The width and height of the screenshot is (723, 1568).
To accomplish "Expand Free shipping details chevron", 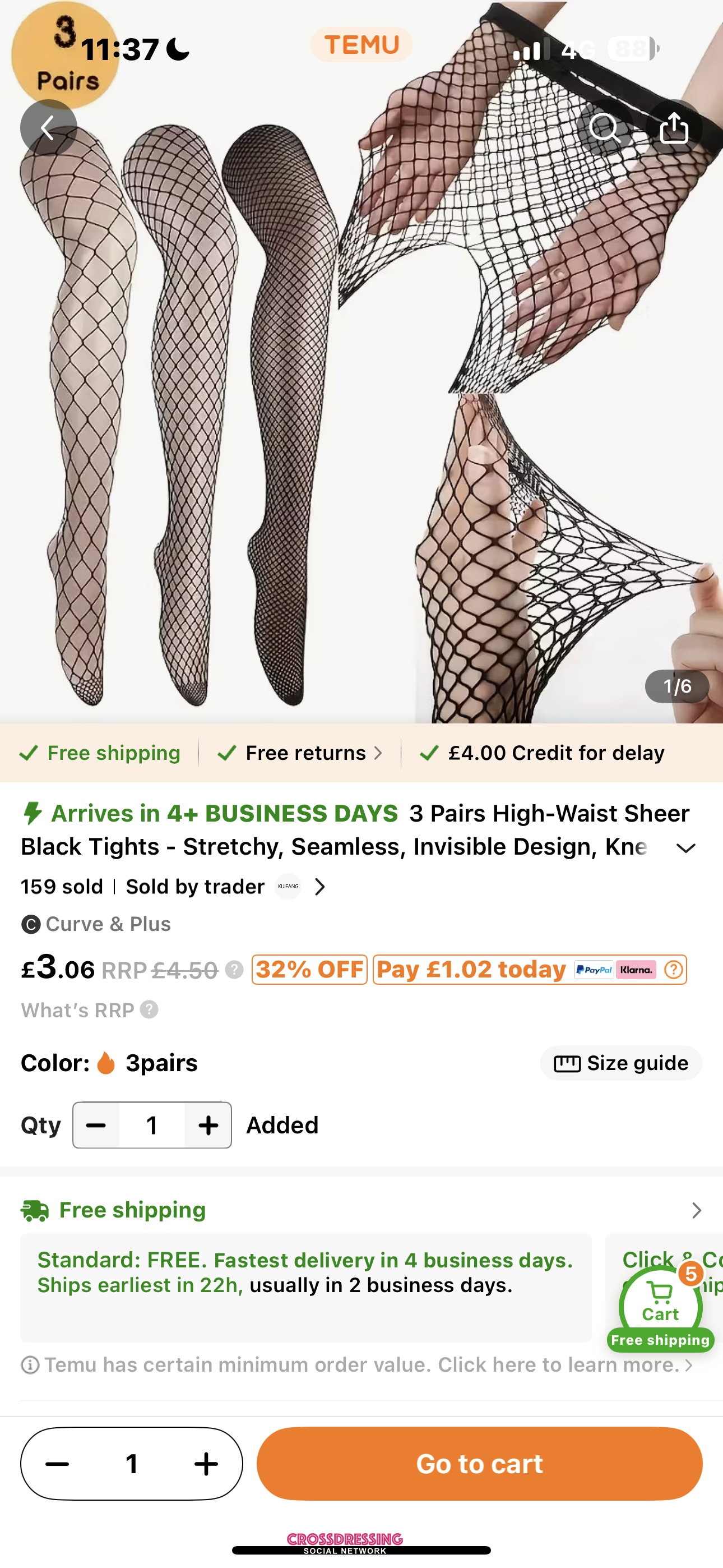I will [696, 1210].
